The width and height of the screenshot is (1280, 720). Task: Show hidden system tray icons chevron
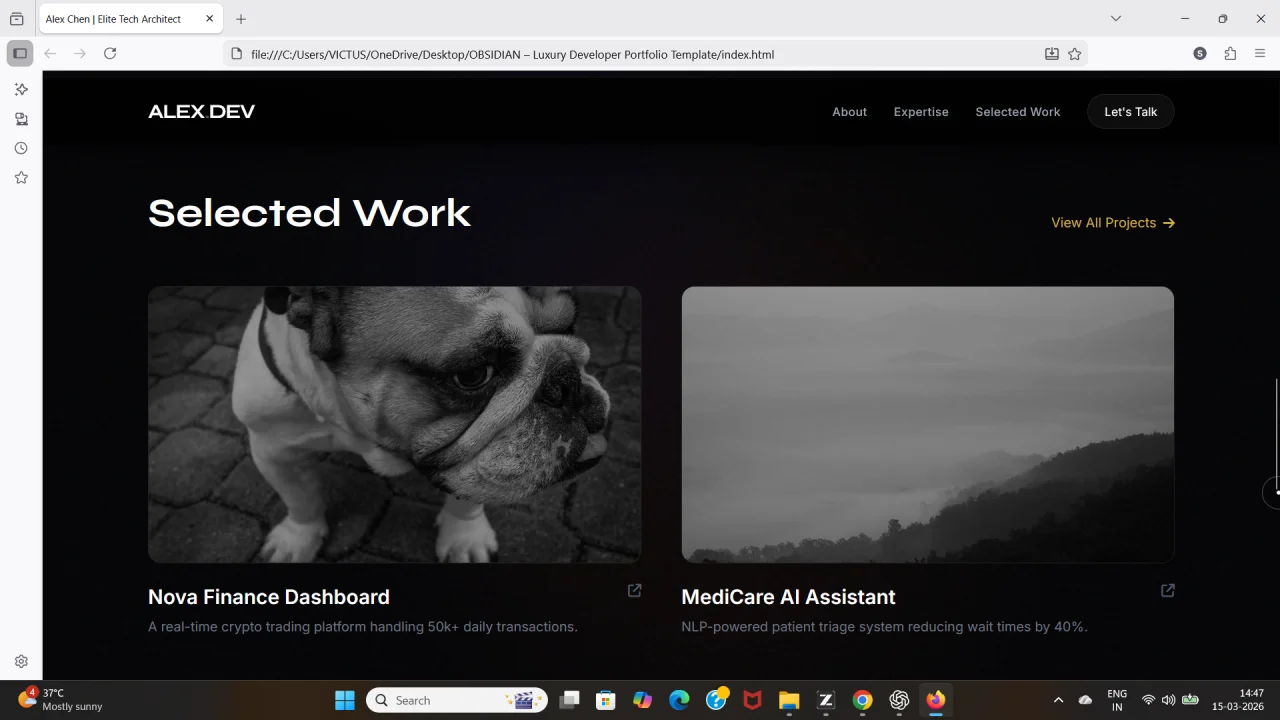[x=1058, y=700]
